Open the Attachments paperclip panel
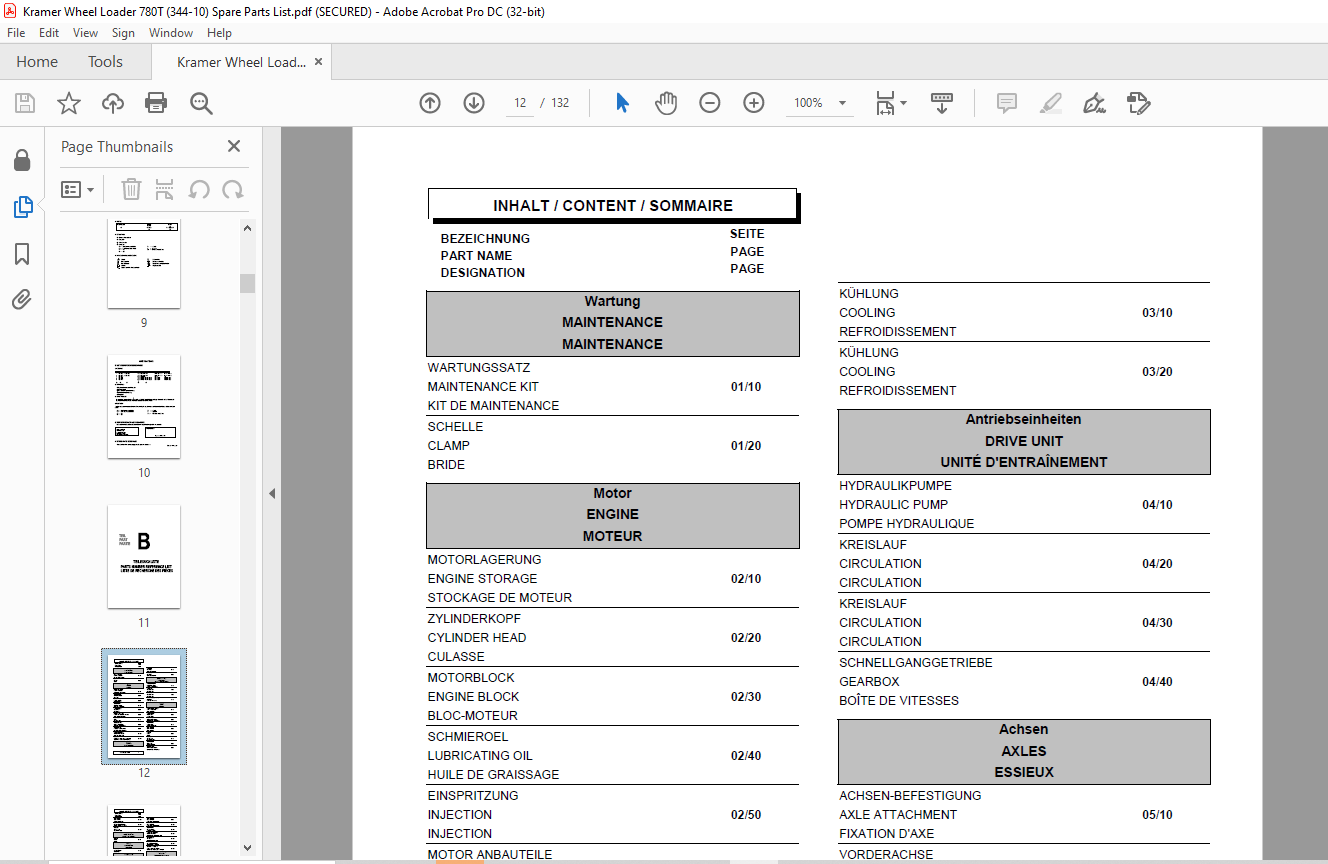Image resolution: width=1328 pixels, height=864 pixels. 22,299
